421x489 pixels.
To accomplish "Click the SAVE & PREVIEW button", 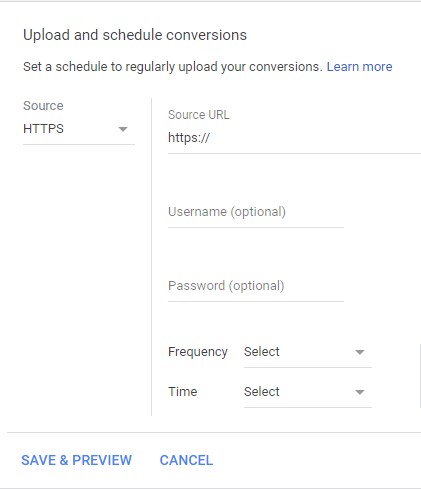I will (76, 460).
